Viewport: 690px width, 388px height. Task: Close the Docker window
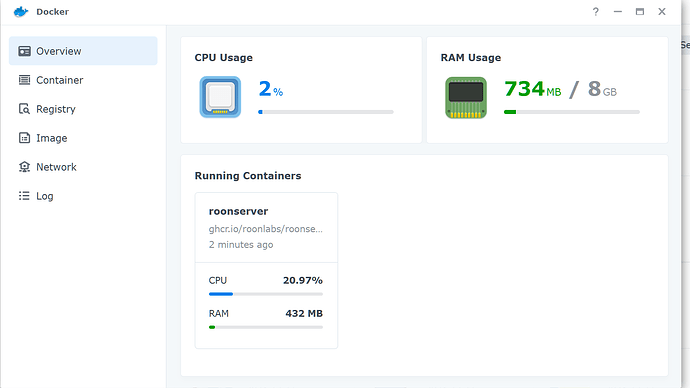662,11
